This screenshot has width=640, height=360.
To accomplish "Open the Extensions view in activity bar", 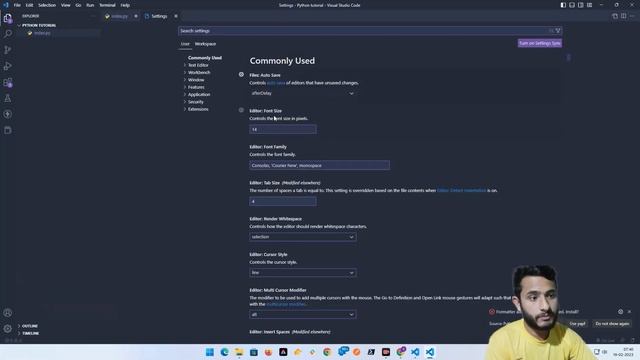I will (8, 82).
